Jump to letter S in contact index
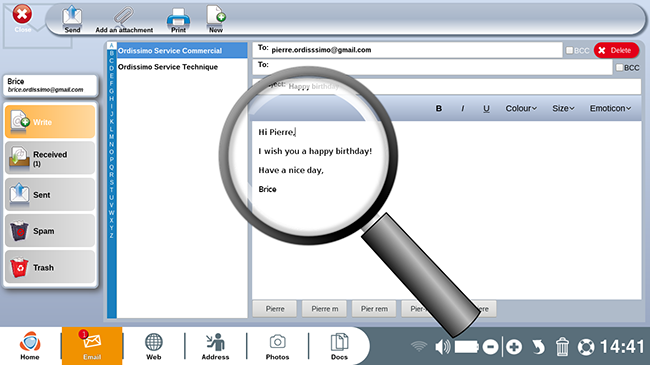 (111, 182)
